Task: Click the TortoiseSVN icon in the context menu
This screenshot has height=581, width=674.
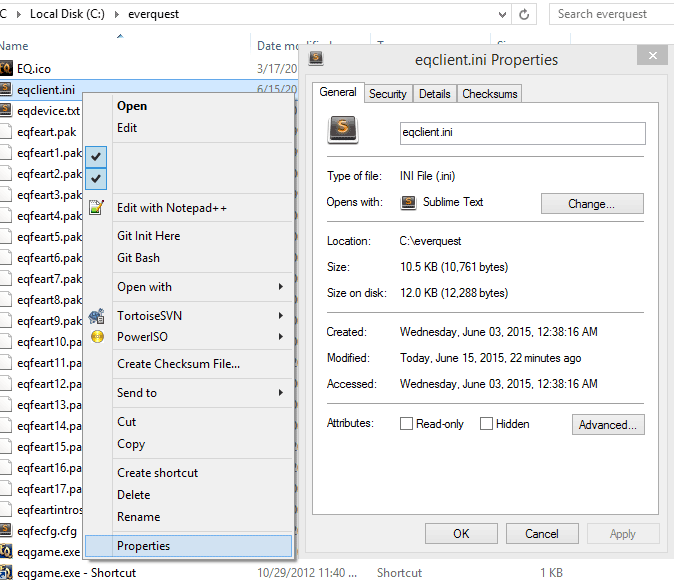Action: [x=96, y=316]
